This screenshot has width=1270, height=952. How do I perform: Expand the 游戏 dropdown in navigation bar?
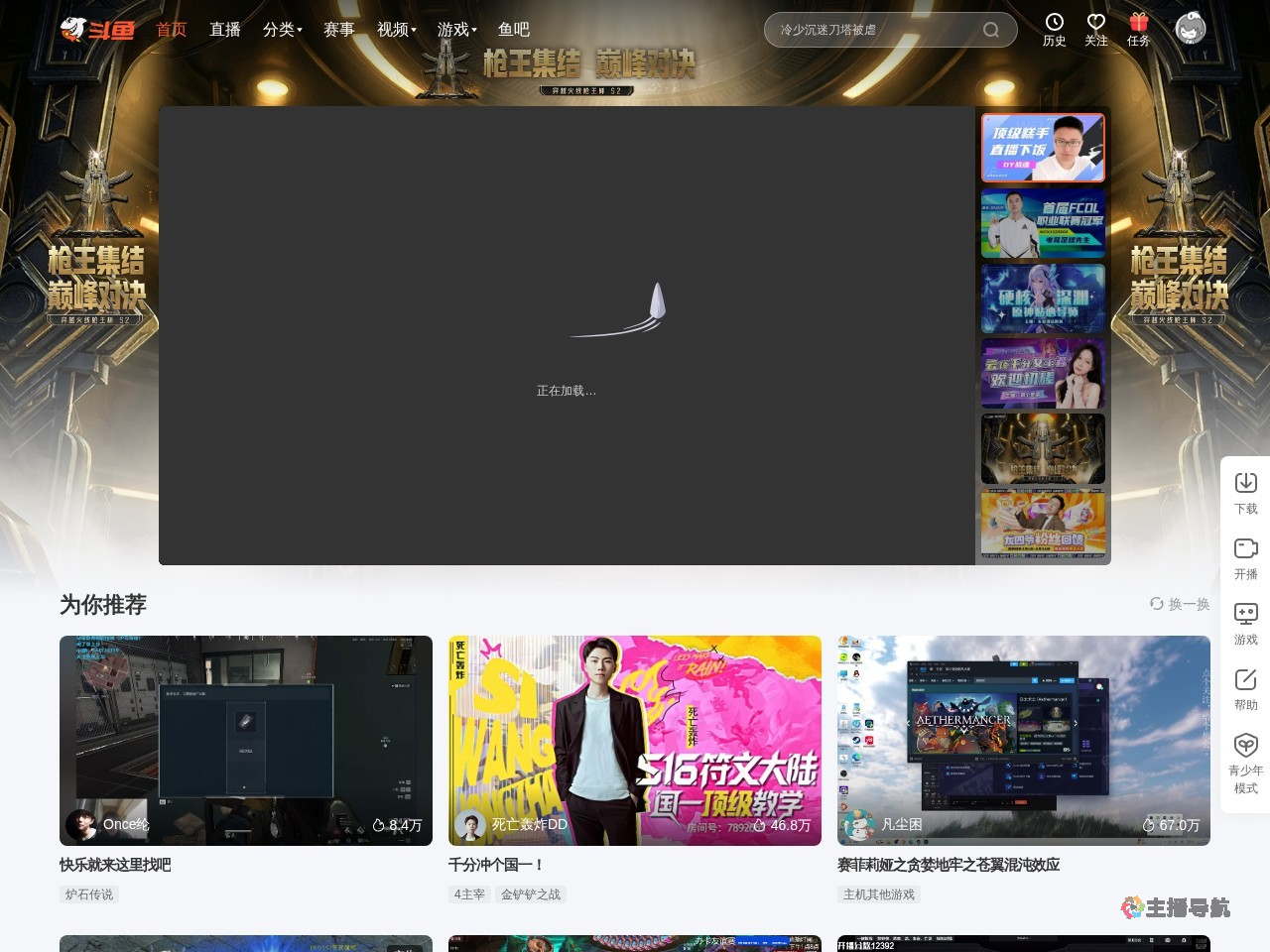pos(456,30)
